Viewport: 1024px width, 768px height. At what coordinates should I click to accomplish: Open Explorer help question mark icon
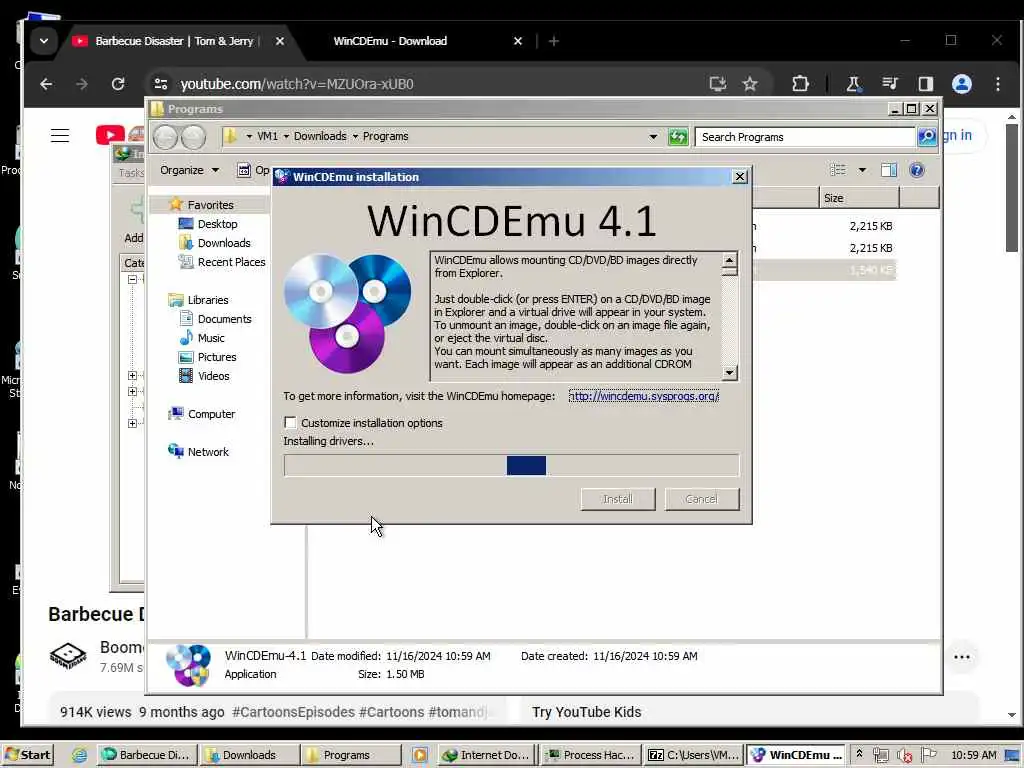pyautogui.click(x=917, y=170)
